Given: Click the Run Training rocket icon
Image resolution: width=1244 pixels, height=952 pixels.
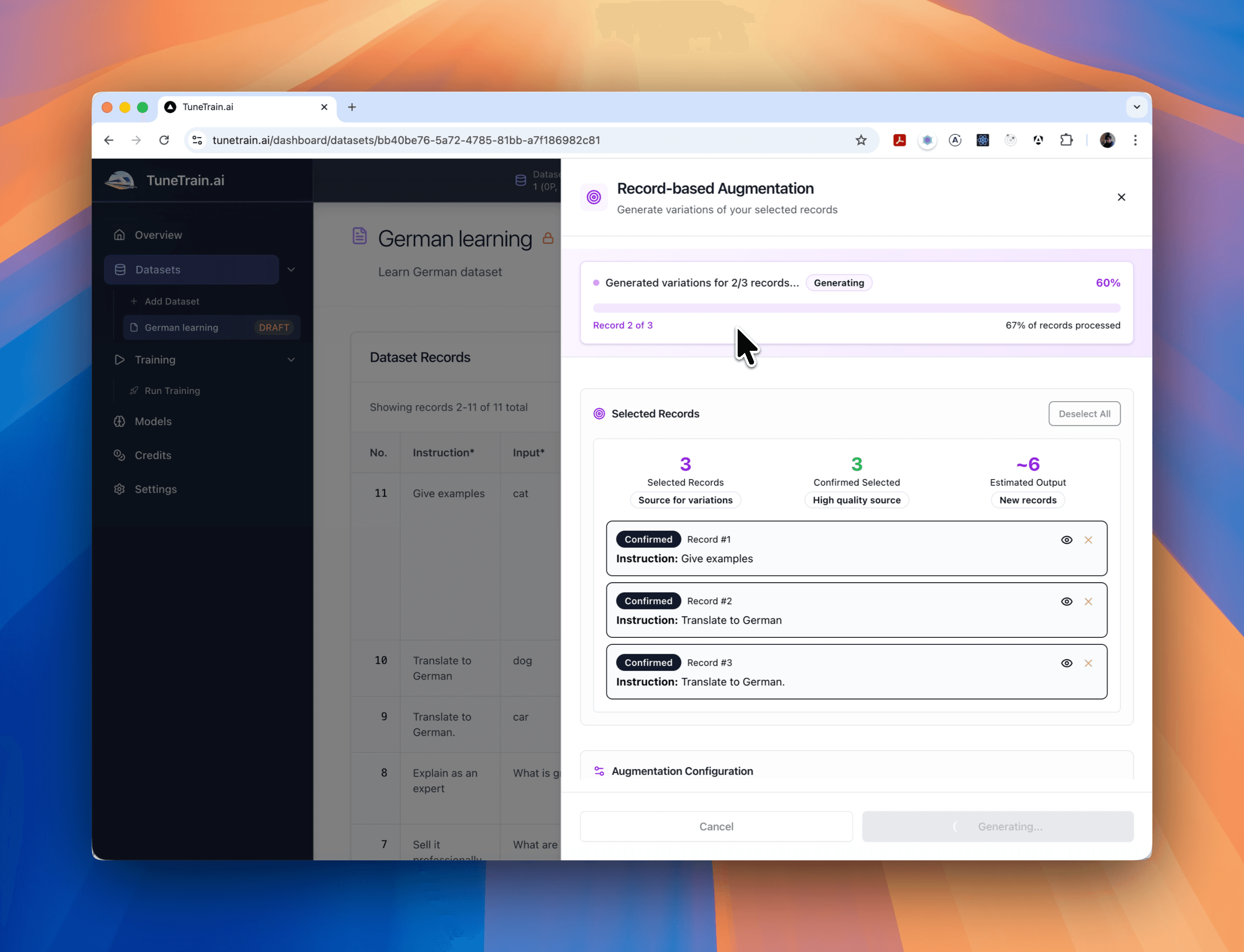Looking at the screenshot, I should coord(134,390).
